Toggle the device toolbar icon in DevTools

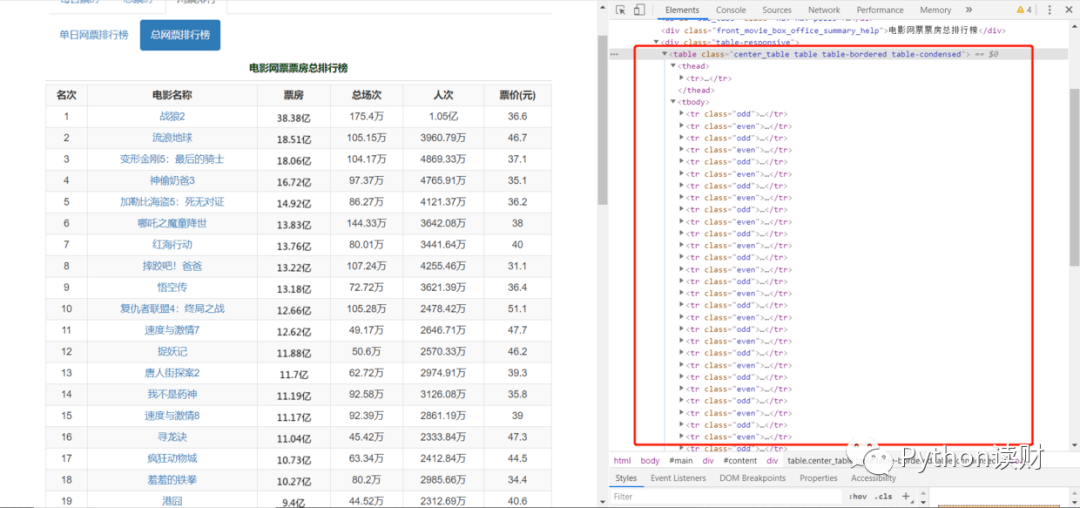[x=638, y=10]
